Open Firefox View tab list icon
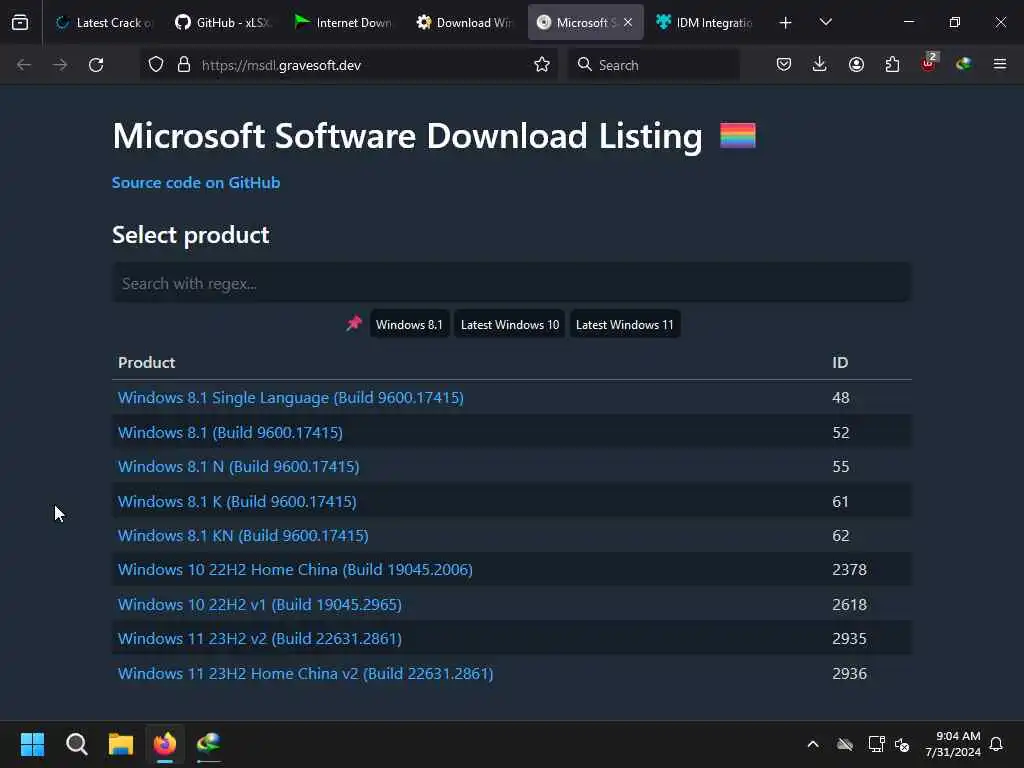 click(20, 22)
